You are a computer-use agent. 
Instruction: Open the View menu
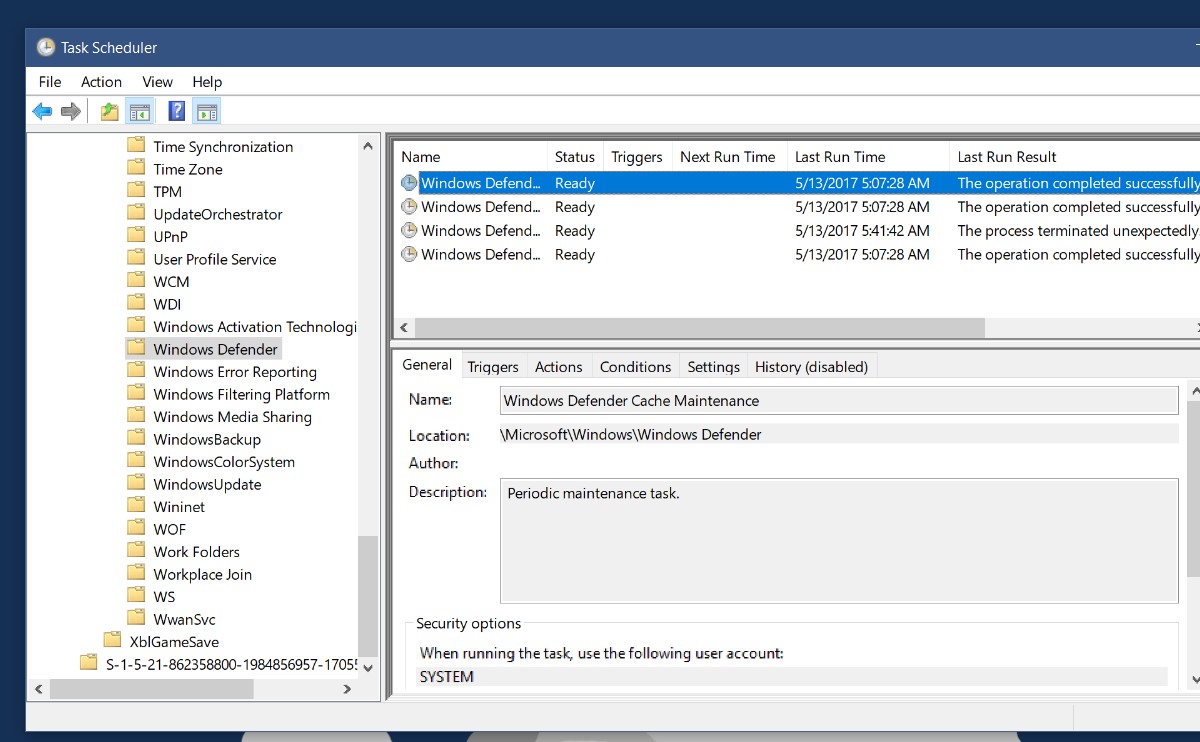tap(157, 82)
